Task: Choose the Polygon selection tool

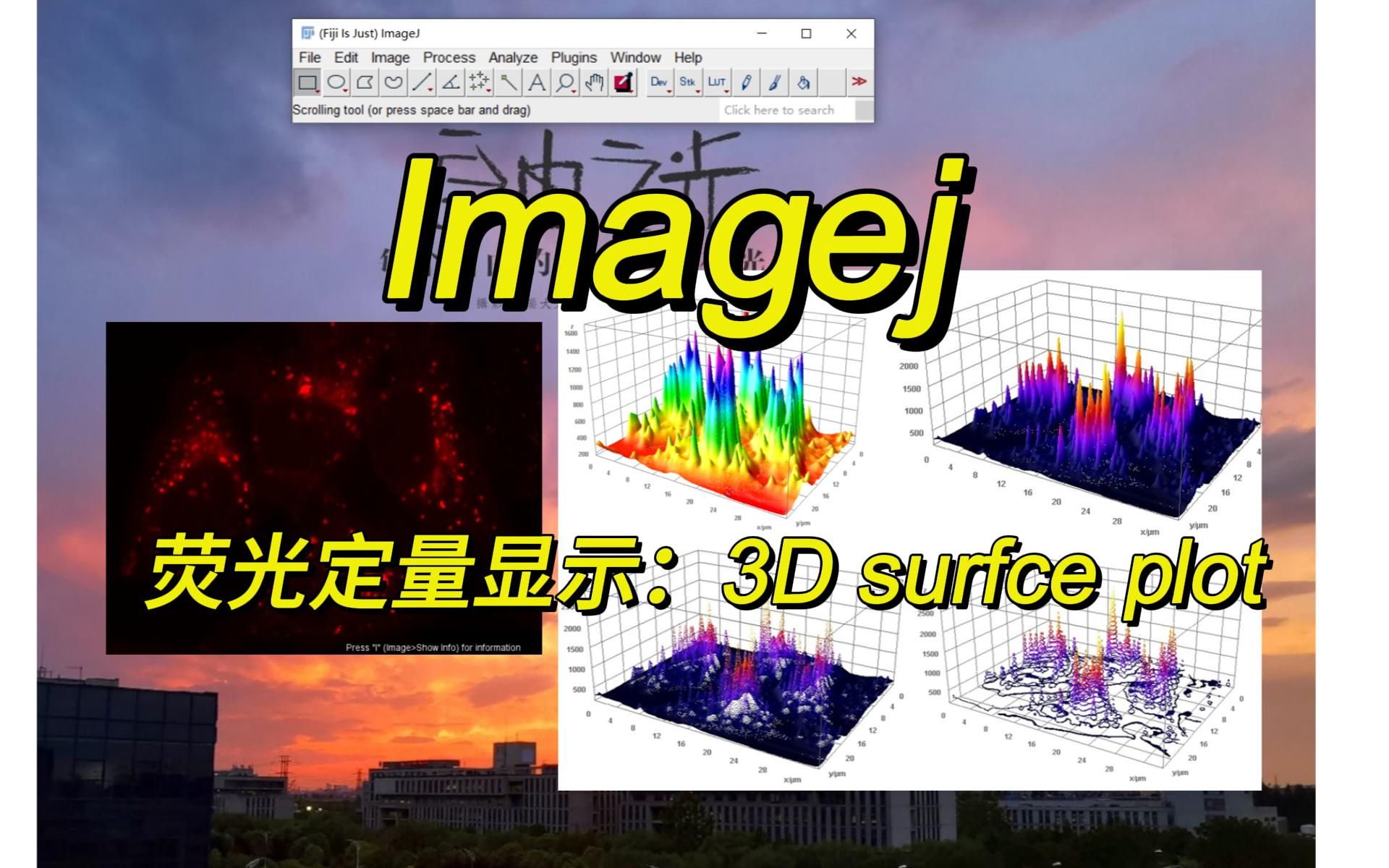Action: (365, 82)
